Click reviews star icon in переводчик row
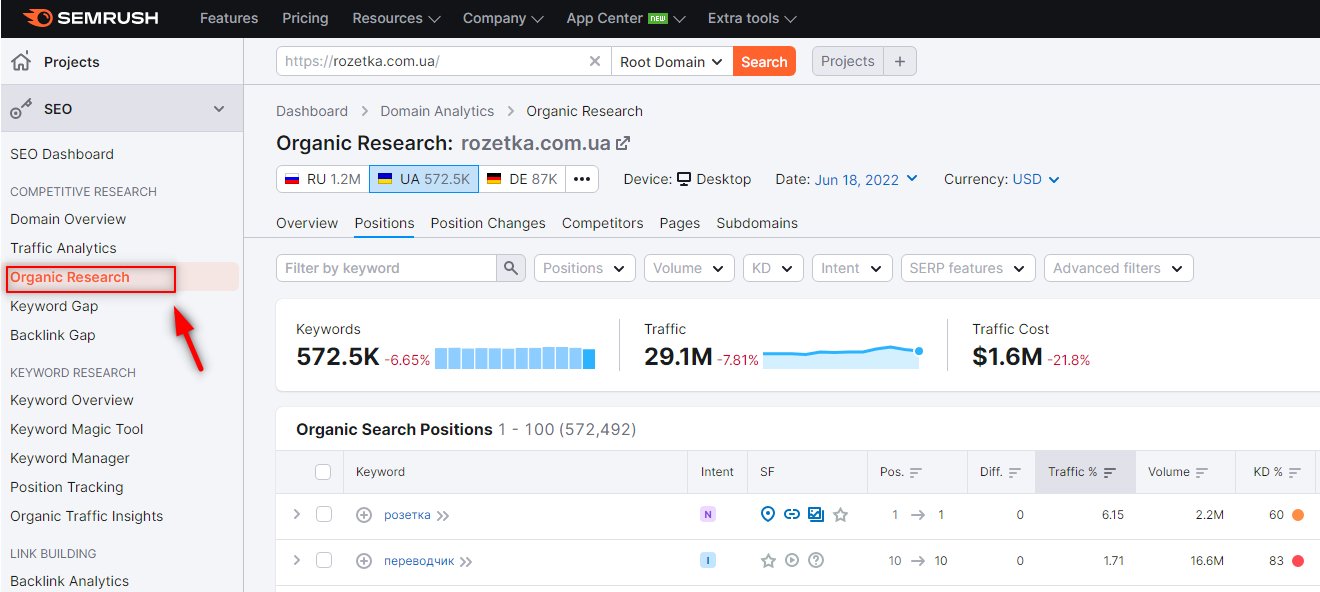 [x=768, y=560]
